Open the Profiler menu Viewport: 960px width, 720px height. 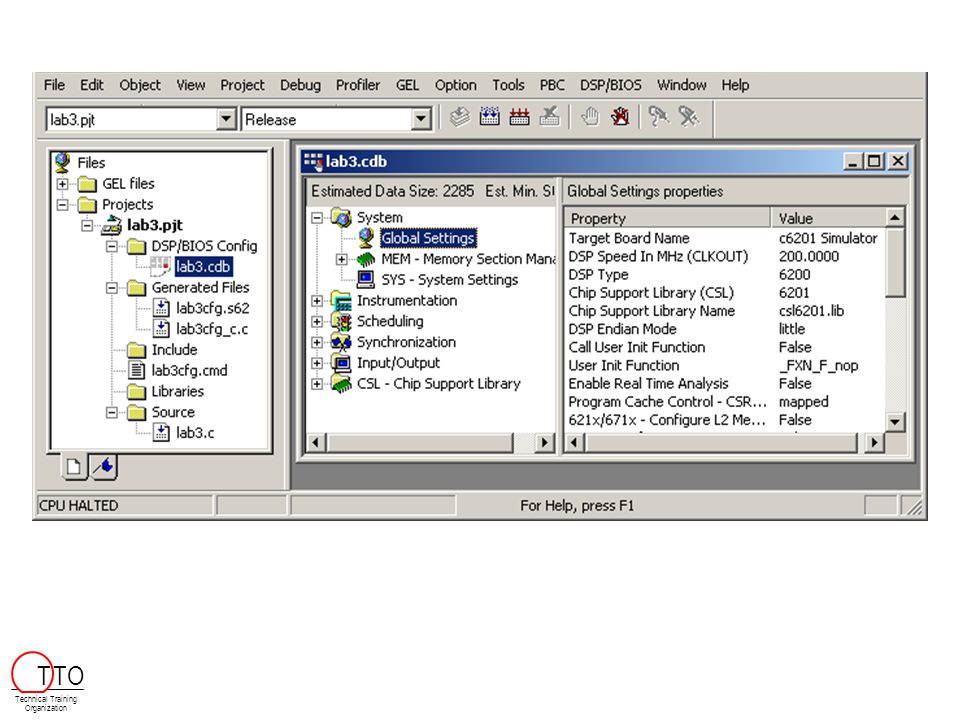point(358,85)
